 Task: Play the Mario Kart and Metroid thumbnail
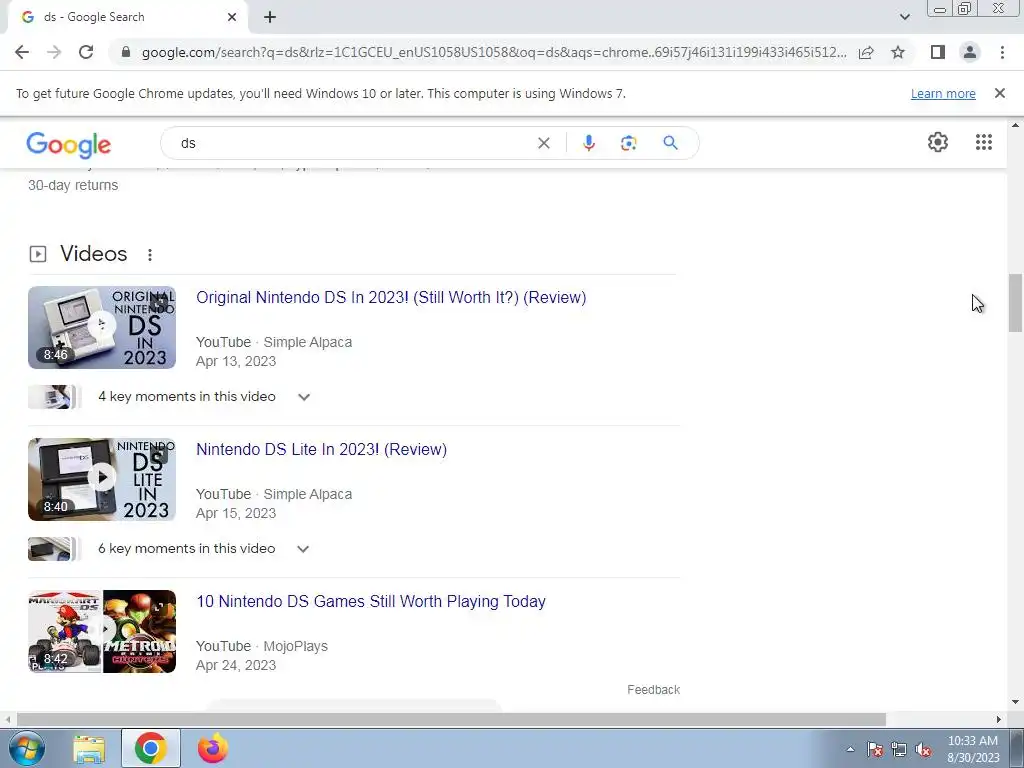(102, 632)
